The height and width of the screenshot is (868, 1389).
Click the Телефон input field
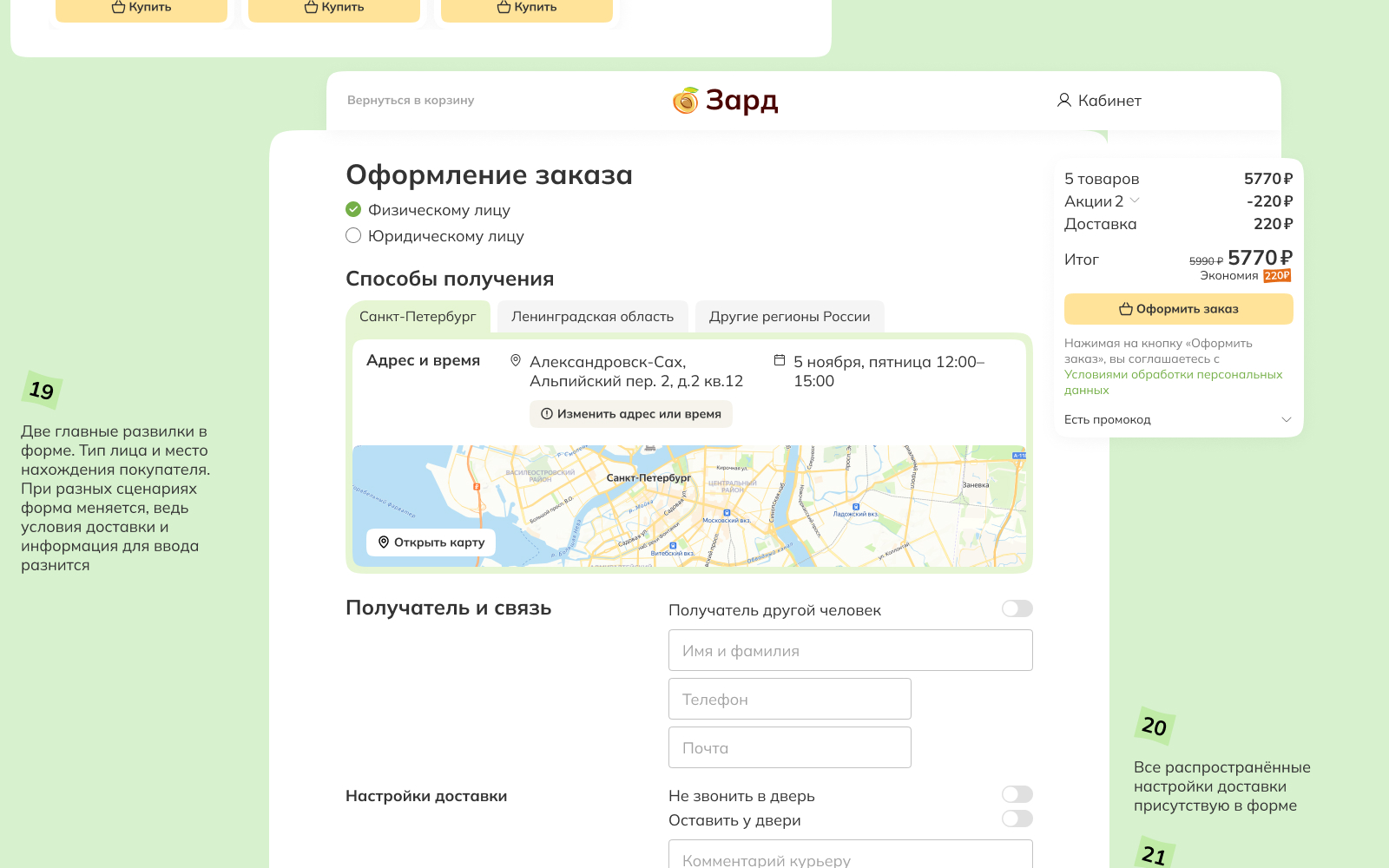(789, 699)
